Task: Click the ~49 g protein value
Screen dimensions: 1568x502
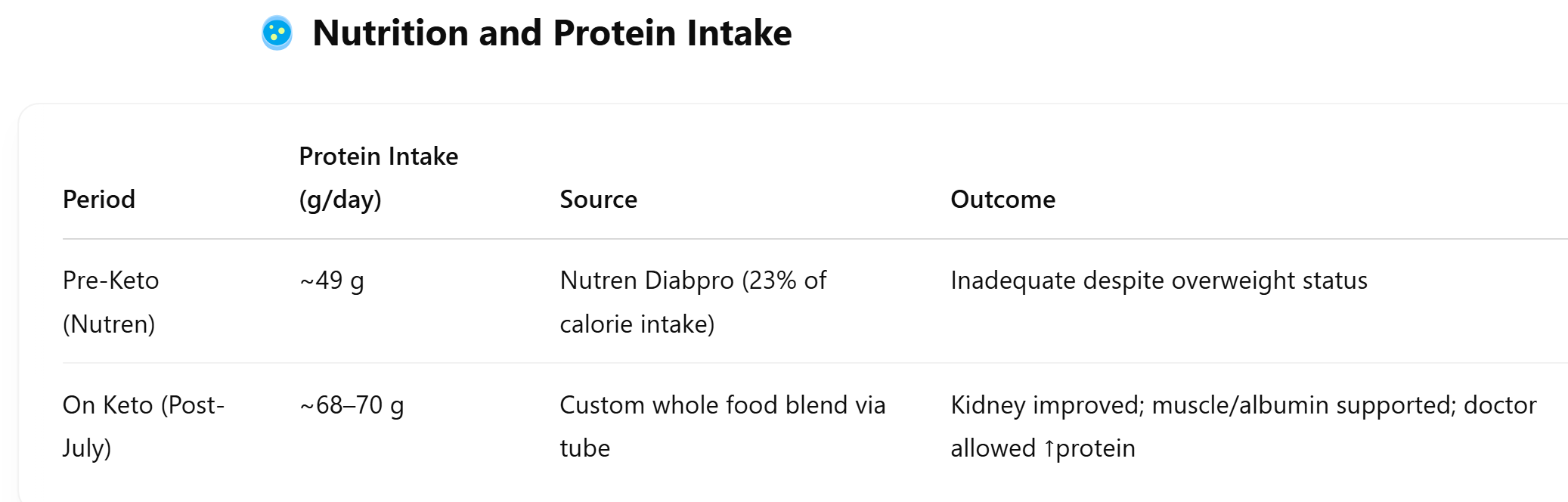Action: [x=332, y=281]
